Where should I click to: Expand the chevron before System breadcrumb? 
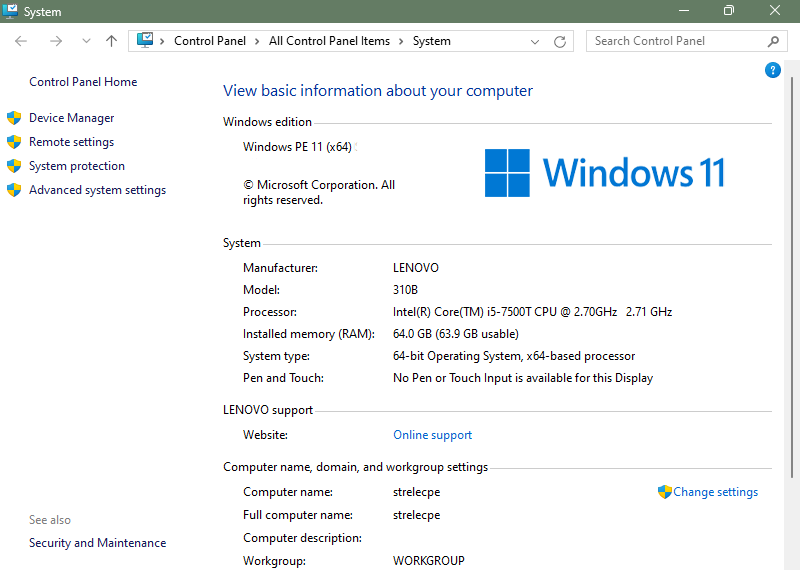click(401, 41)
